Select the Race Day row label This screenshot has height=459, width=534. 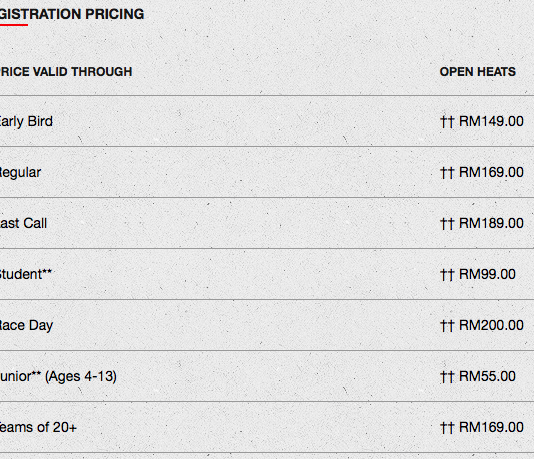pyautogui.click(x=27, y=326)
